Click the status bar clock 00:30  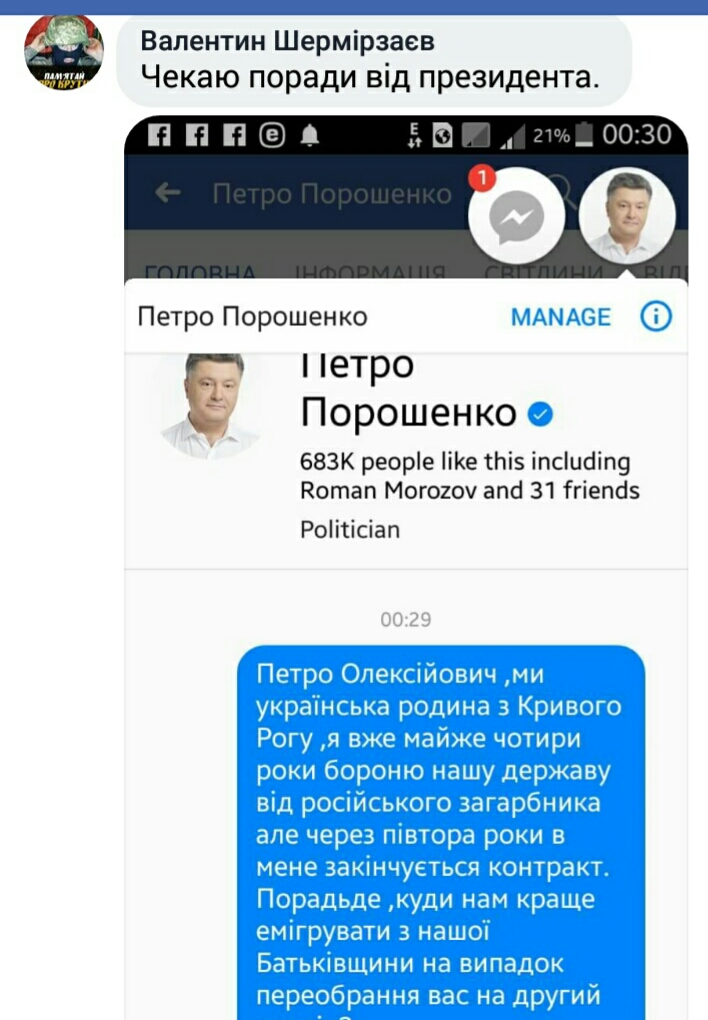[636, 135]
